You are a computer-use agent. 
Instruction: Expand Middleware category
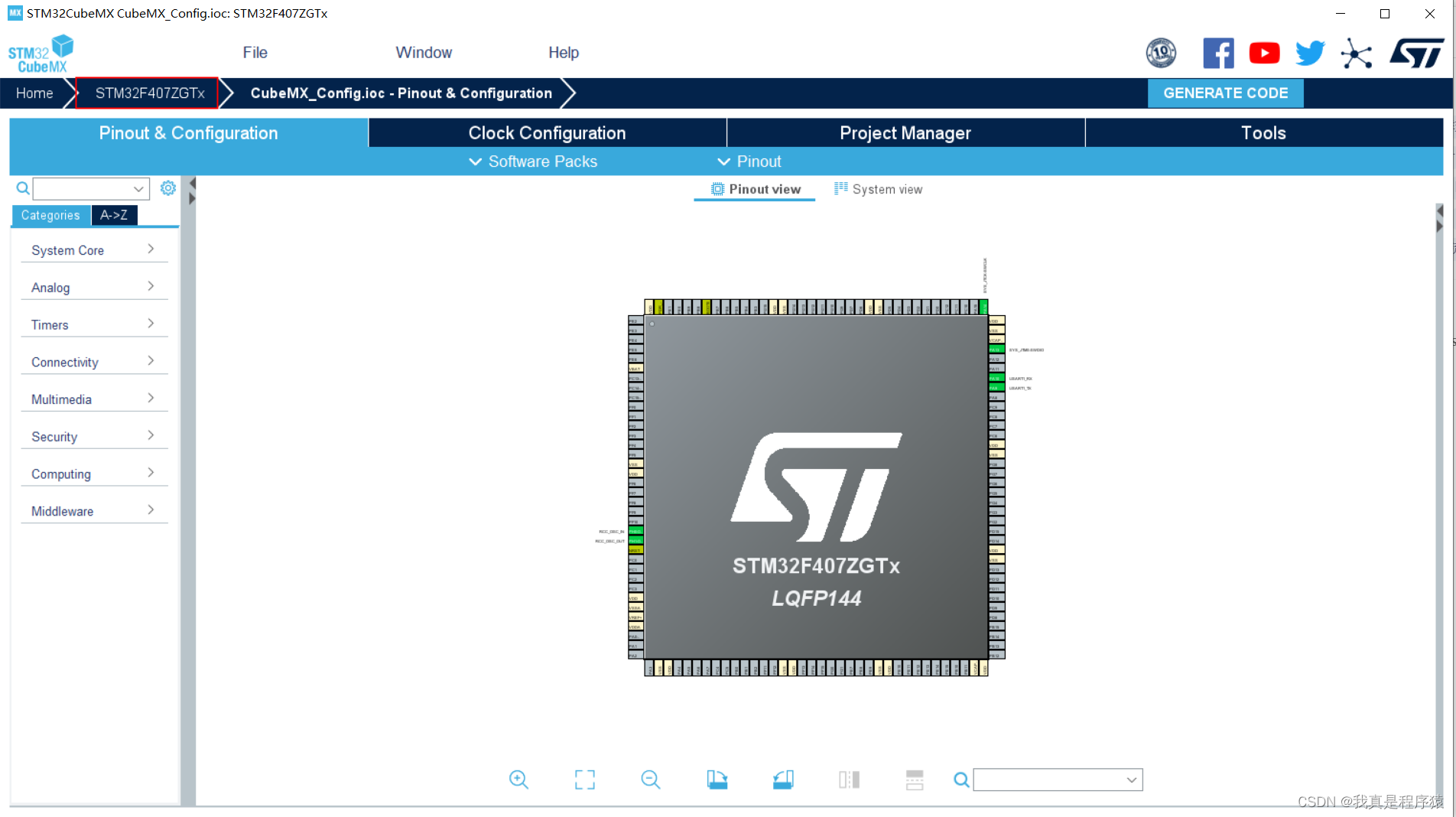(94, 511)
